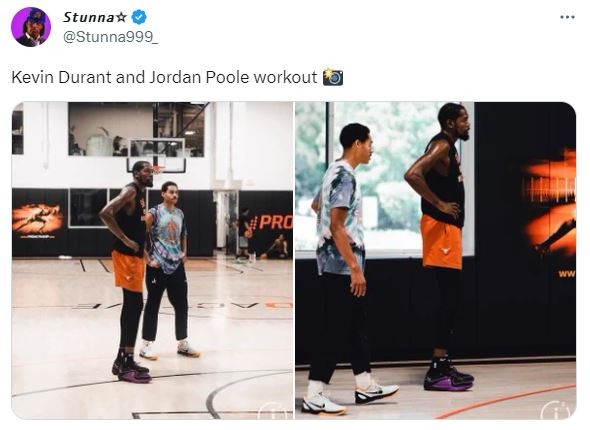The height and width of the screenshot is (430, 590).
Task: Click the basketball hoop in left photo
Action: point(157,156)
